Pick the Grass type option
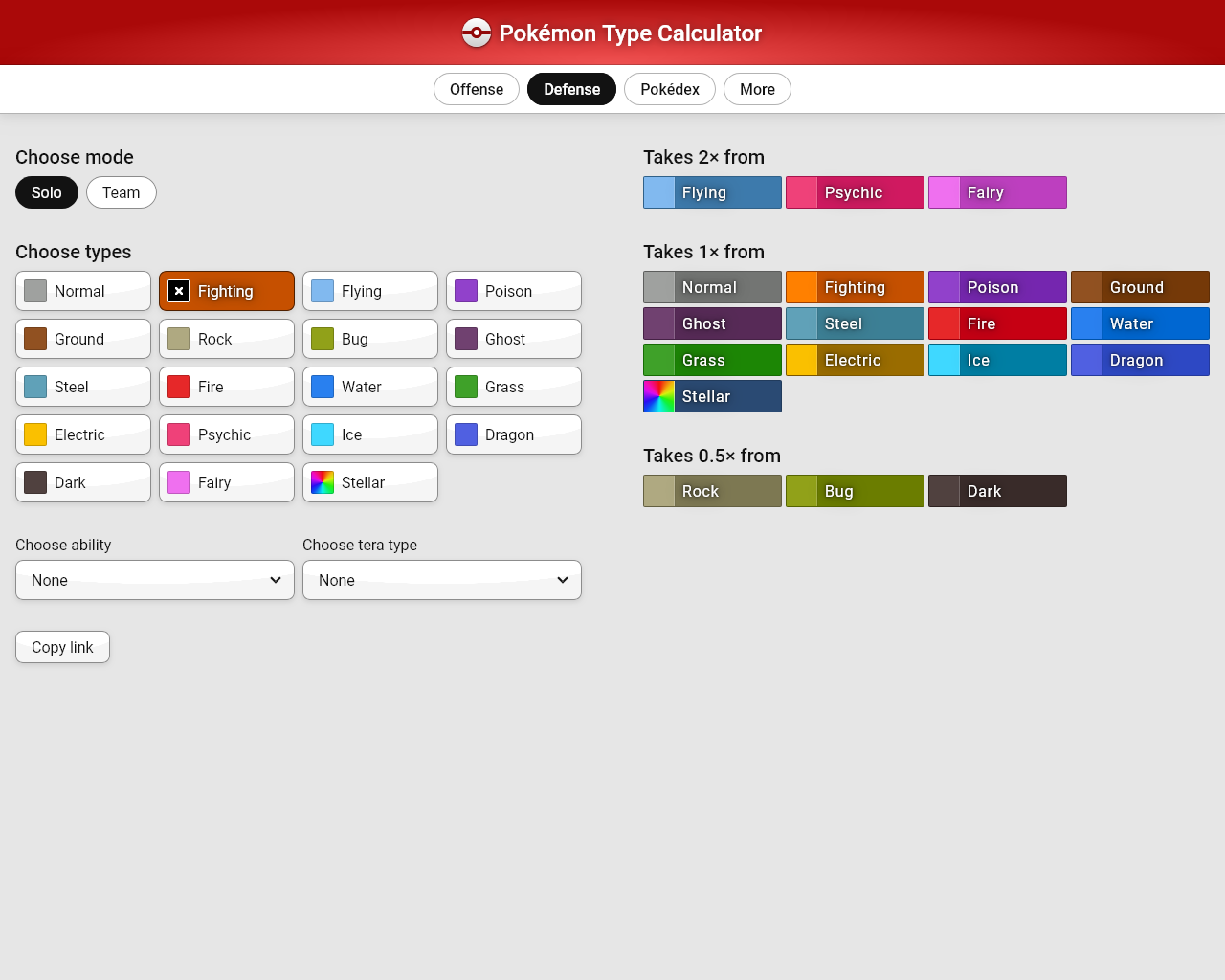Screen dimensions: 1225x980 (x=514, y=387)
